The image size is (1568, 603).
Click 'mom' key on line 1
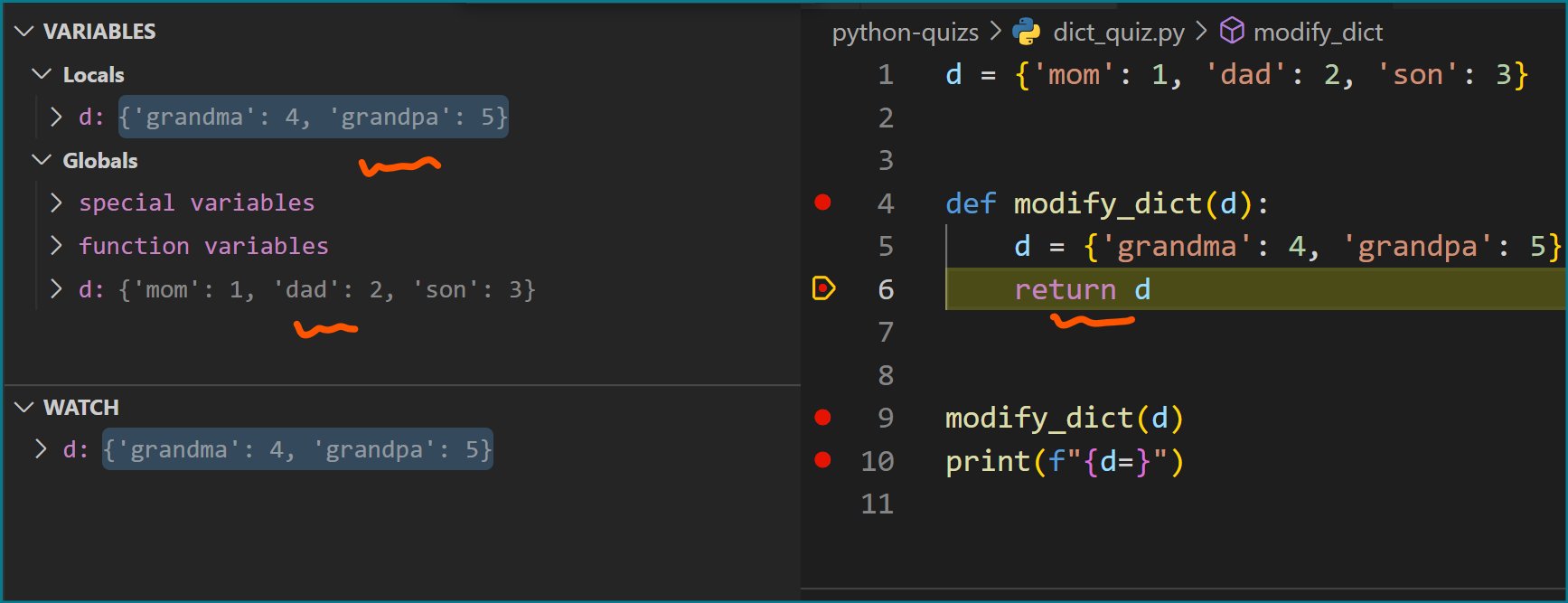1075,74
